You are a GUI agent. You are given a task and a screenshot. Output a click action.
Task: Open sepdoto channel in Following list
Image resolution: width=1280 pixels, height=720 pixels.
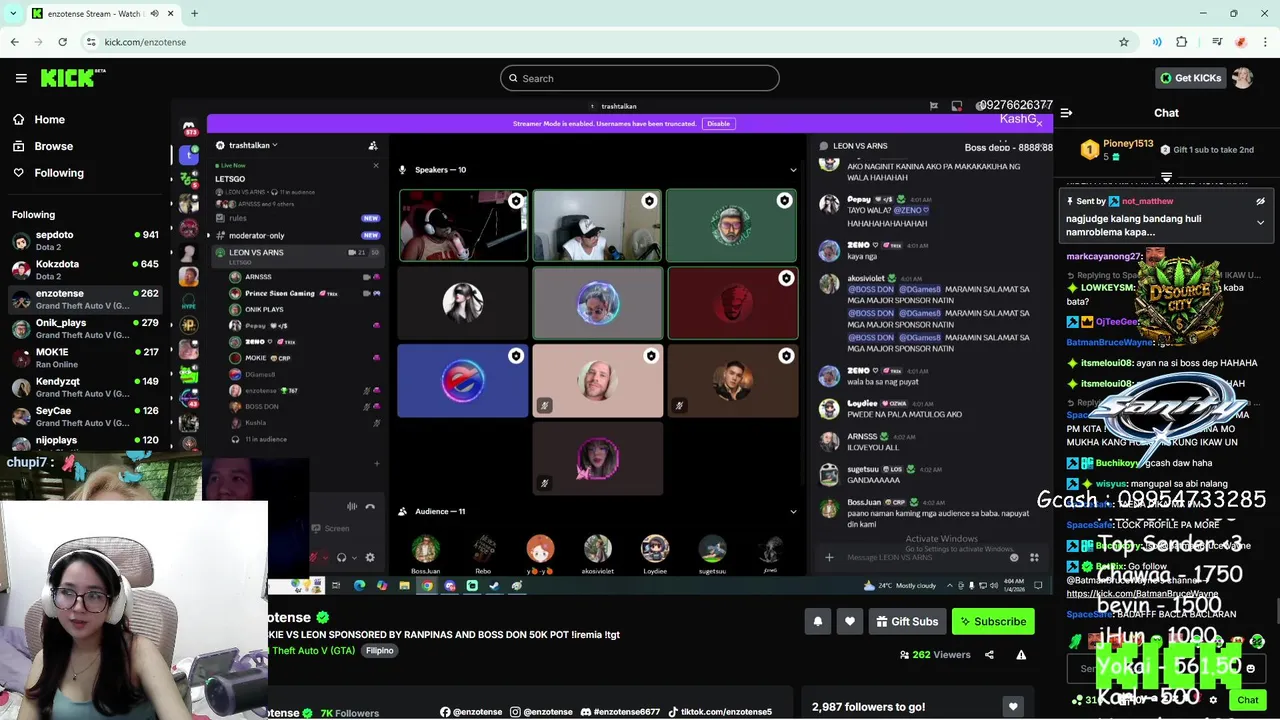click(85, 241)
